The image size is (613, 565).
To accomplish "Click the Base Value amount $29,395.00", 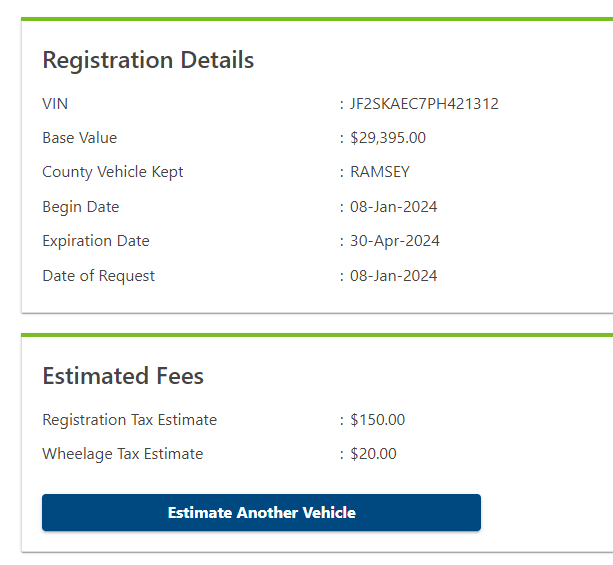I will (388, 138).
